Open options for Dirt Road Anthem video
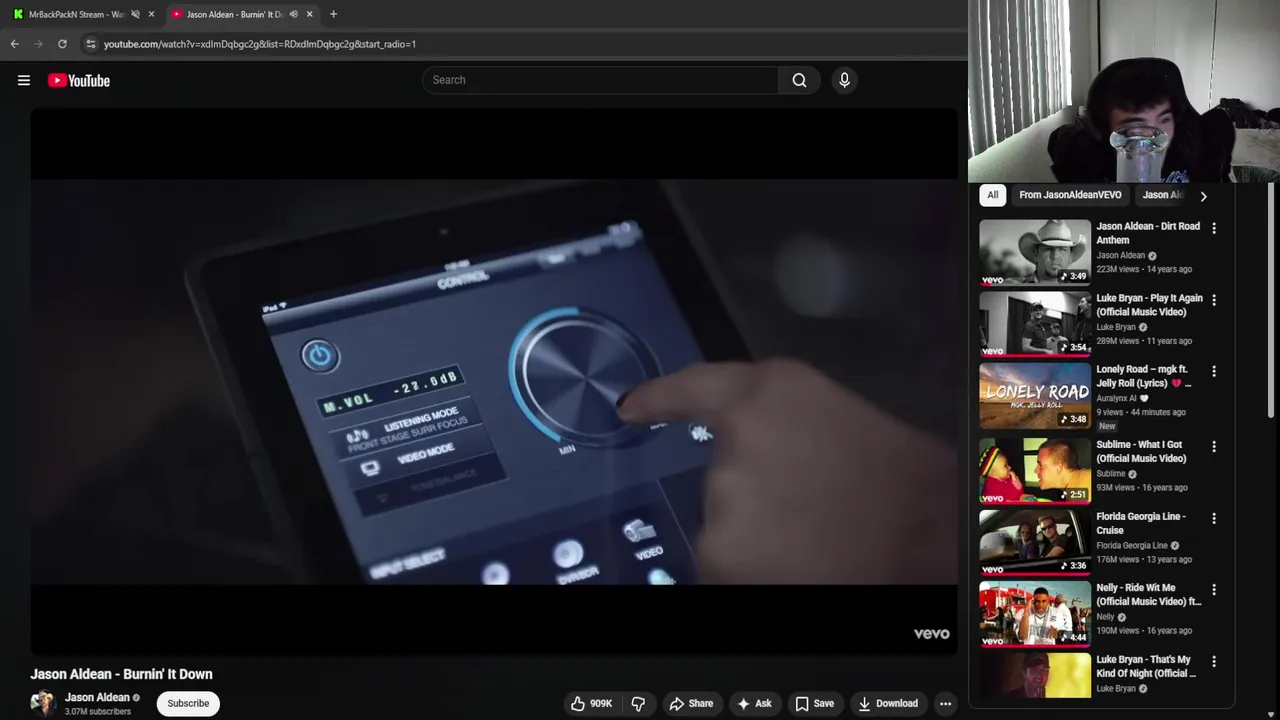Screen dimensions: 1280x720 [1214, 229]
